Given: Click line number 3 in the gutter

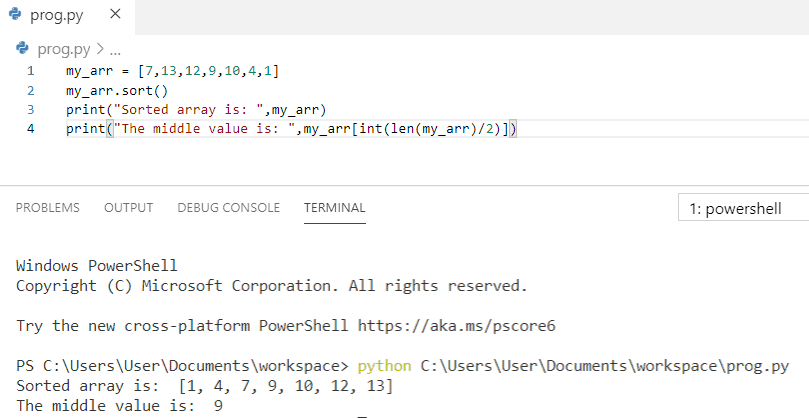Looking at the screenshot, I should (x=30, y=109).
